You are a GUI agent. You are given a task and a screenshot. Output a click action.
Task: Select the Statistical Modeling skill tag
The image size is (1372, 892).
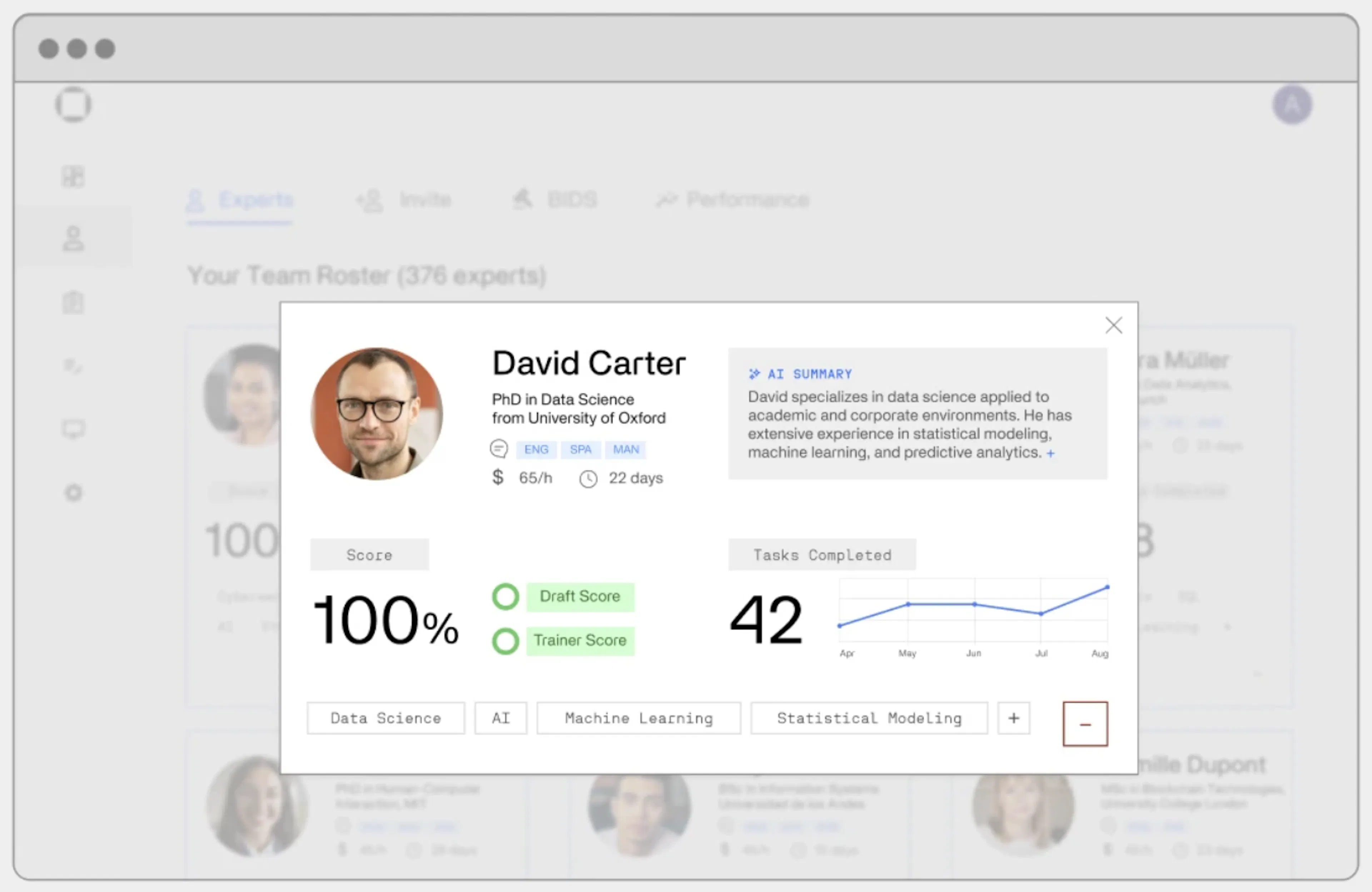click(869, 718)
